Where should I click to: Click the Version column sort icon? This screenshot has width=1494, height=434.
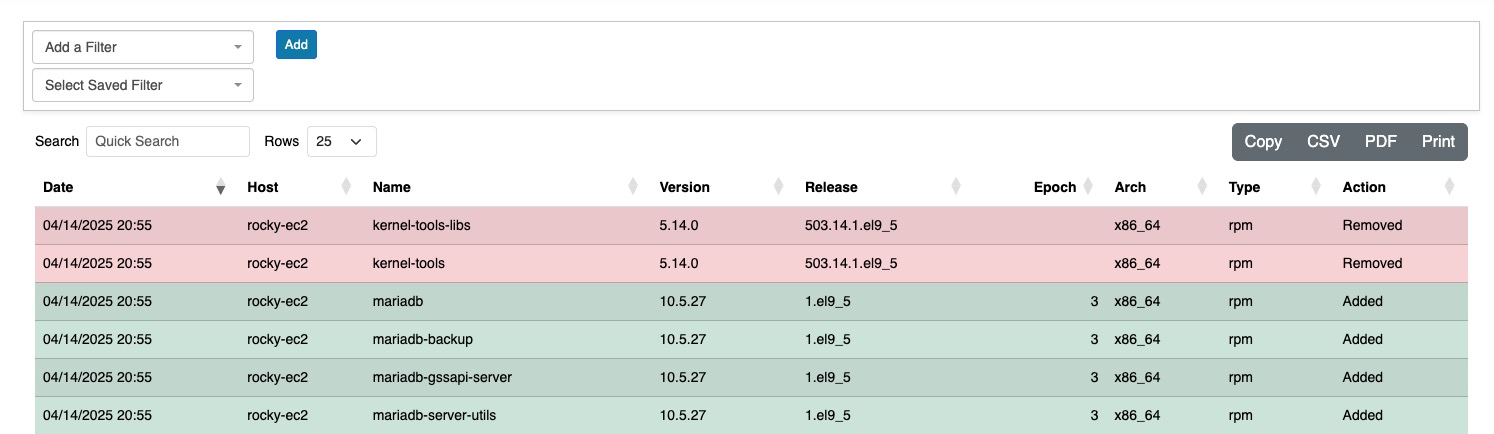click(x=778, y=187)
